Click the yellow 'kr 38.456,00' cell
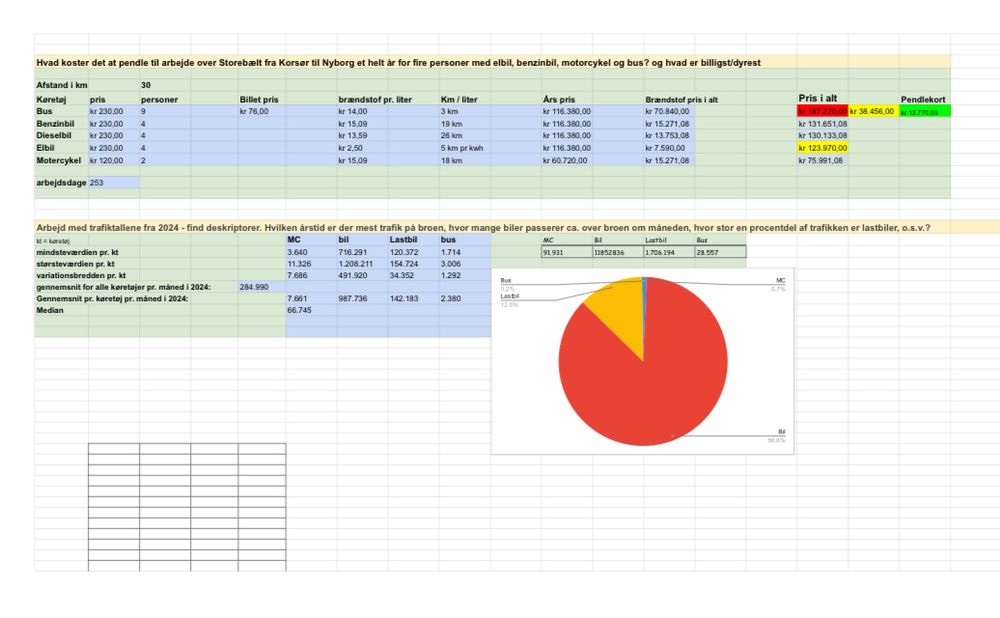The height and width of the screenshot is (618, 1000). 872,111
